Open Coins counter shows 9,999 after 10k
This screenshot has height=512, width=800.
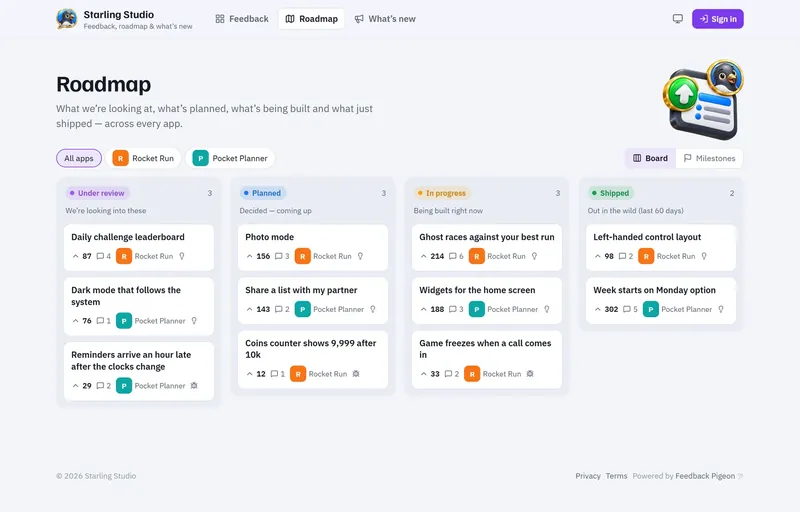point(313,360)
